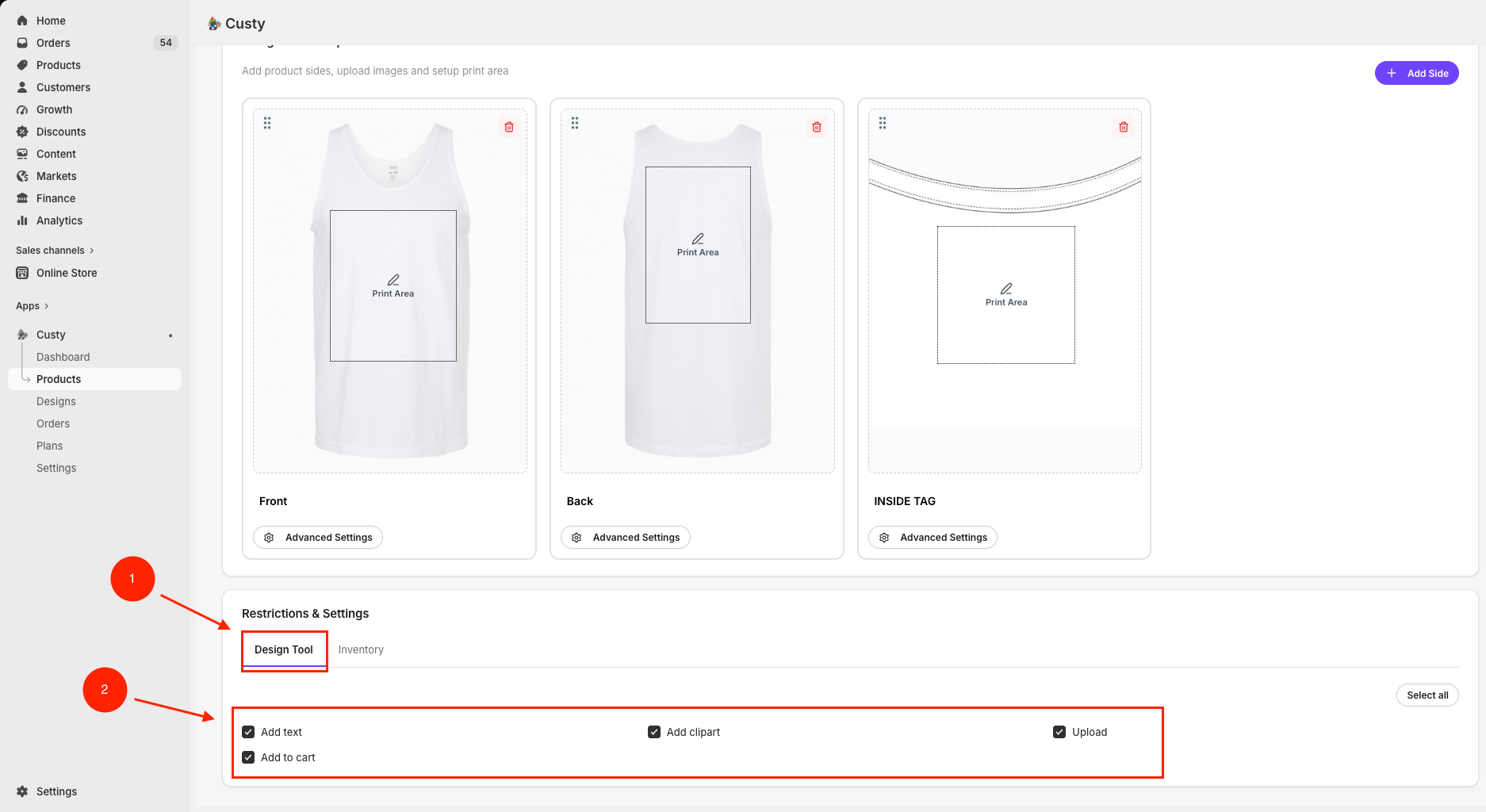Delete the Front side with trash icon
This screenshot has width=1486, height=812.
point(509,127)
